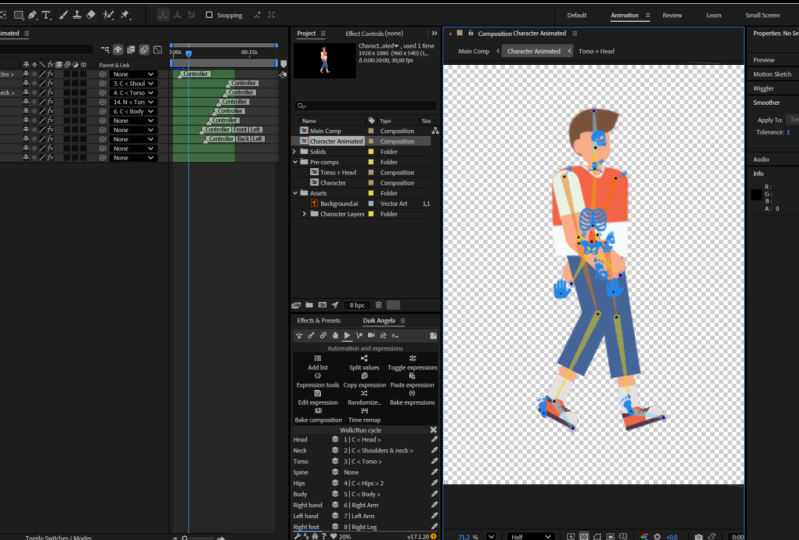Image resolution: width=799 pixels, height=540 pixels.
Task: Switch to the Default workspace
Action: 576,15
